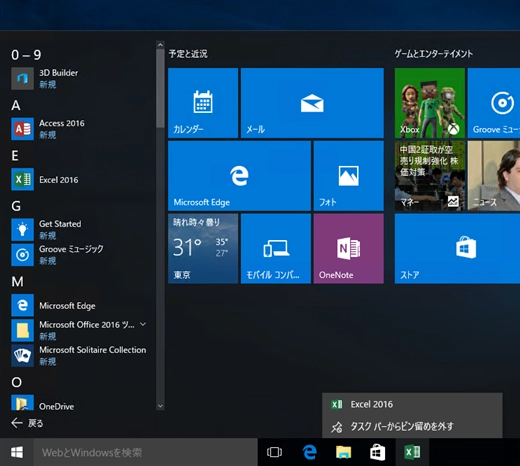This screenshot has height=466, width=520.
Task: Open Store icon on taskbar
Action: click(x=378, y=452)
